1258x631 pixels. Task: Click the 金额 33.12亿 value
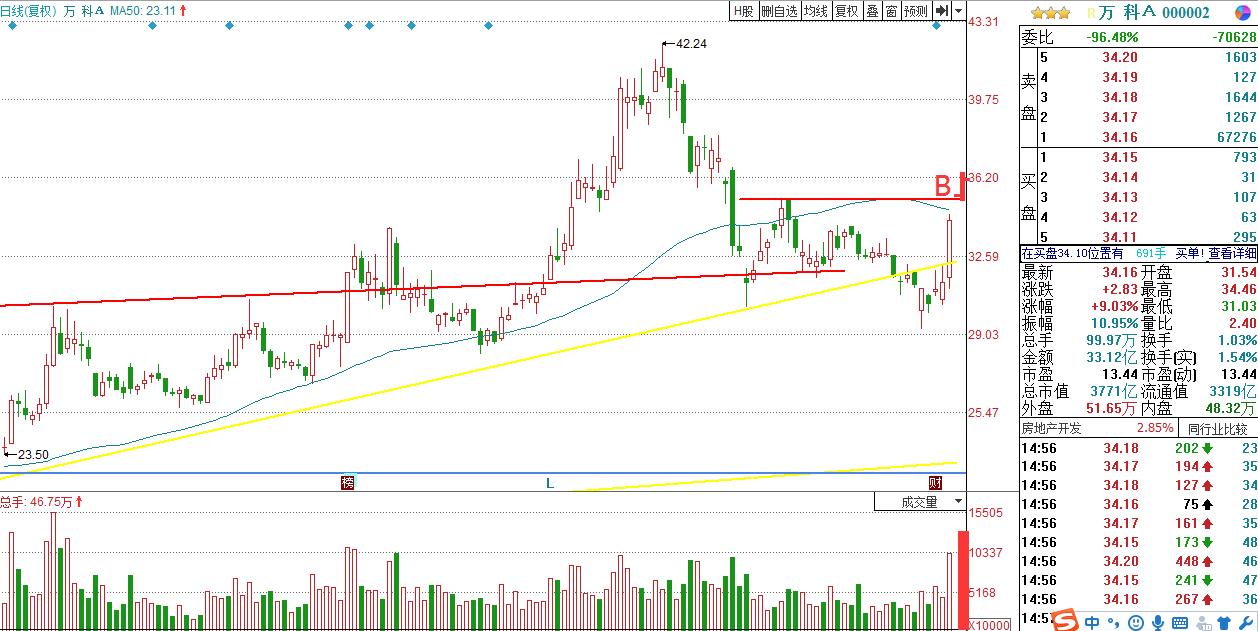1112,356
